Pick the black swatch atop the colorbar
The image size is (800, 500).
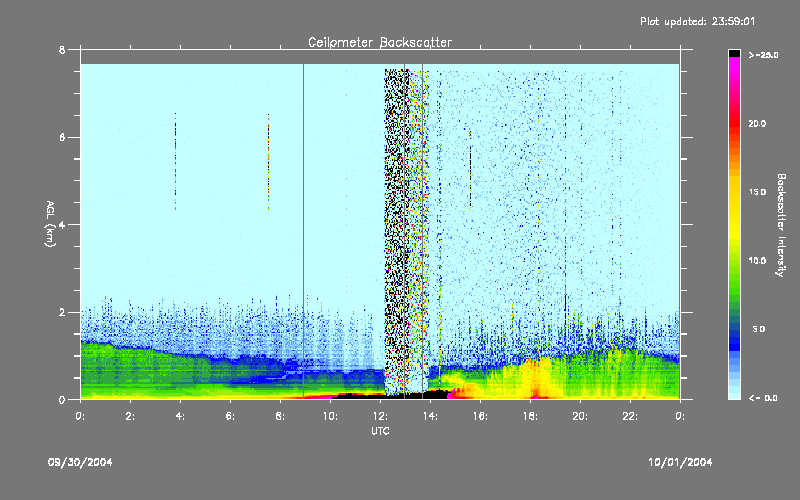(734, 53)
